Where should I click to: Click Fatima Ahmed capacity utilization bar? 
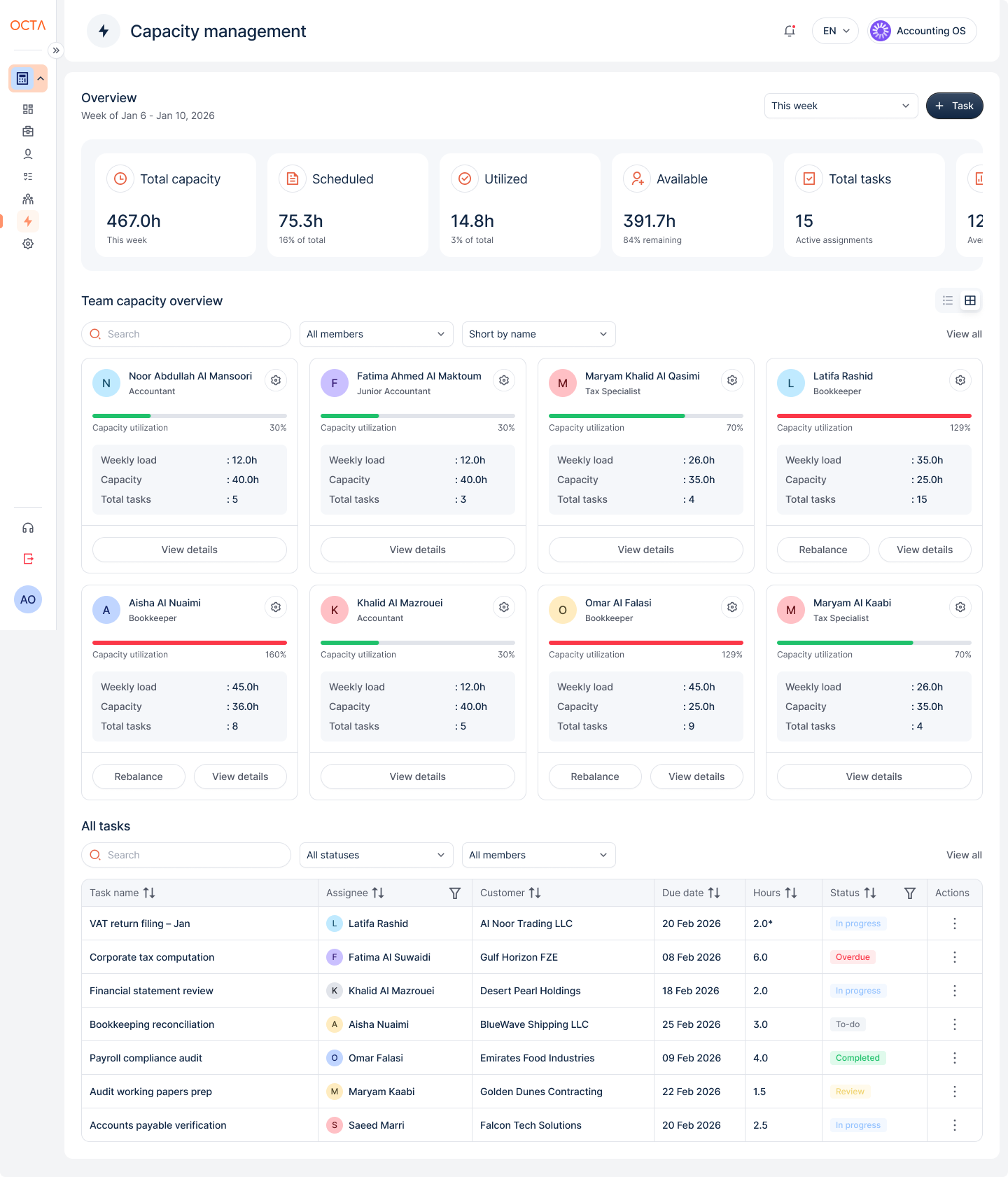pyautogui.click(x=418, y=415)
